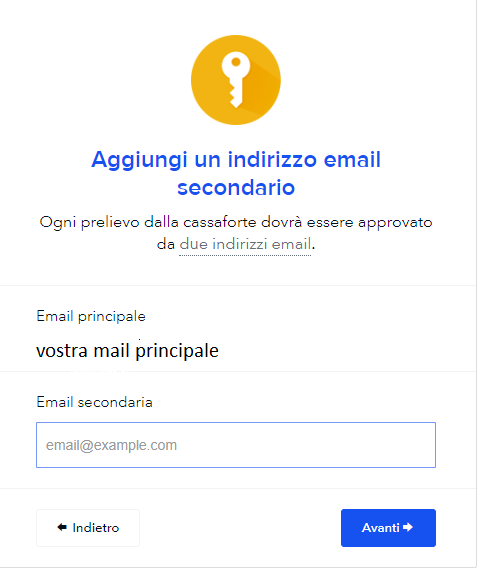Focus the Email secondaria input field
478x570 pixels.
236,445
